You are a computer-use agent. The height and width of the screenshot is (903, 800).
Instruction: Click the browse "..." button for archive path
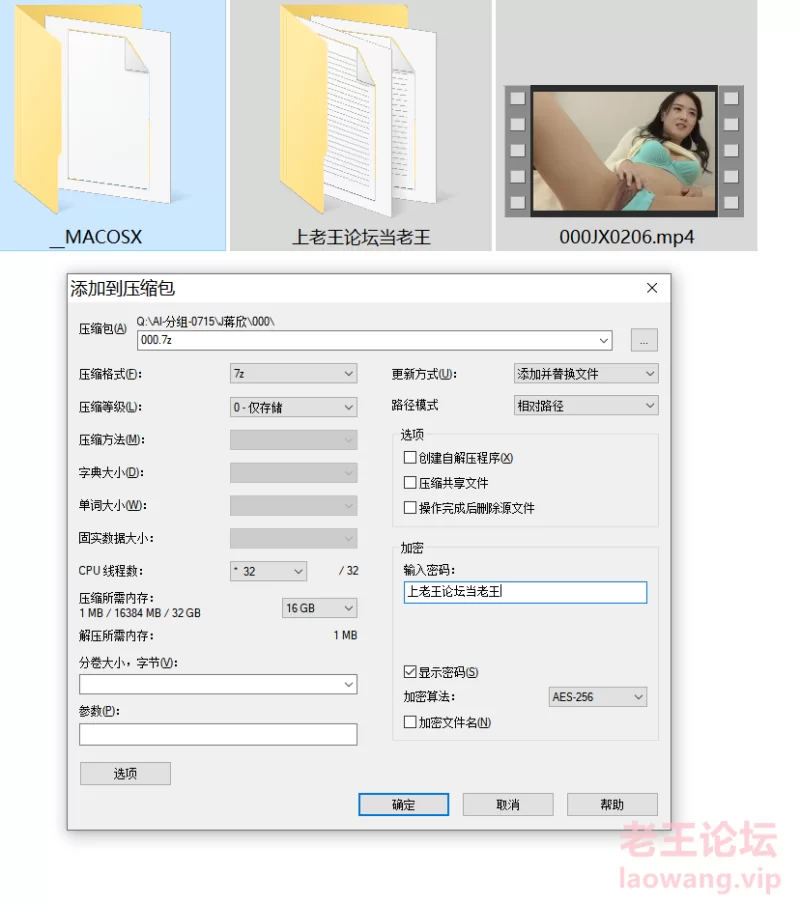644,340
